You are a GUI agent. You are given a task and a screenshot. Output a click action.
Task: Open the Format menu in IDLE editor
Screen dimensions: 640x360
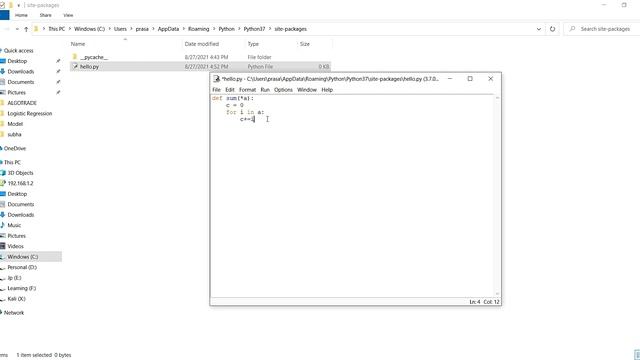click(247, 90)
